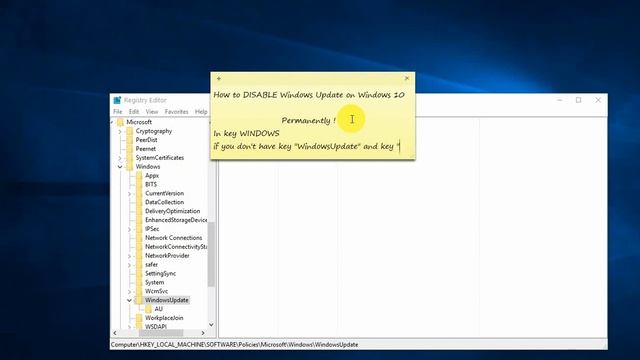Viewport: 640px width, 360px height.
Task: Click the PeerDist folder icon
Action: tap(130, 140)
